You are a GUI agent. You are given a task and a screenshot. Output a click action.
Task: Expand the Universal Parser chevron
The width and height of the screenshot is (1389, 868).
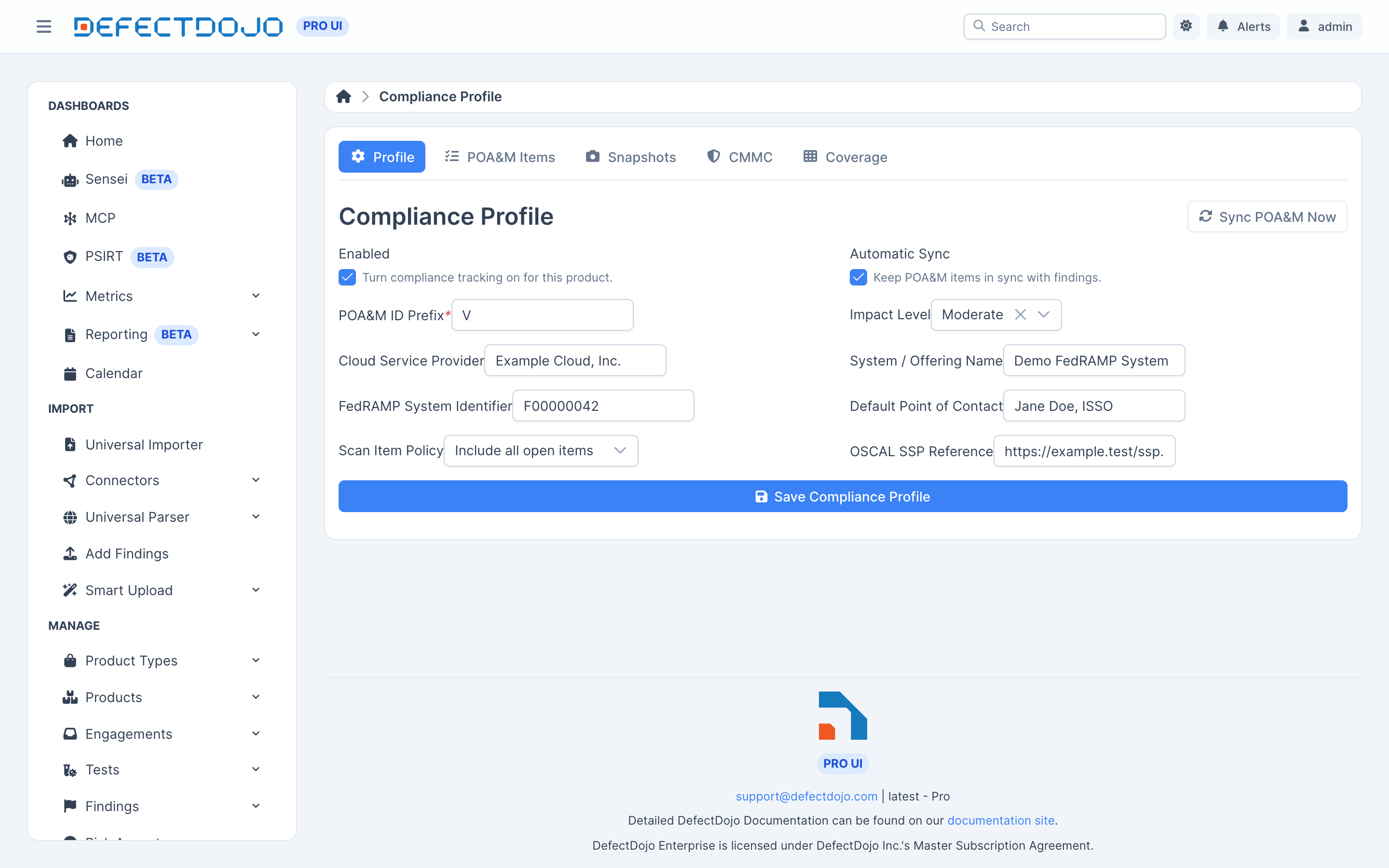[x=256, y=516]
